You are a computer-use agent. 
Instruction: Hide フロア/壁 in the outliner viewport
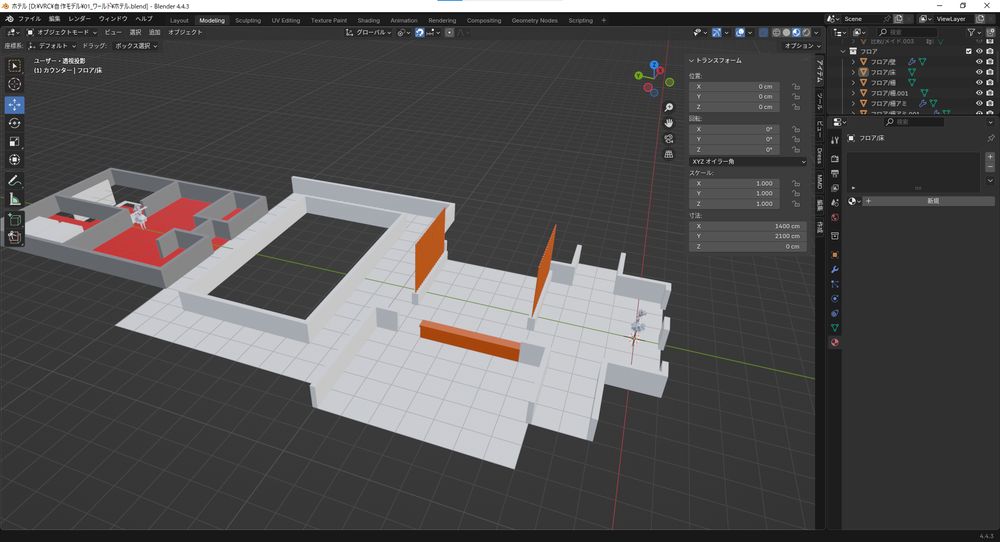click(x=979, y=61)
